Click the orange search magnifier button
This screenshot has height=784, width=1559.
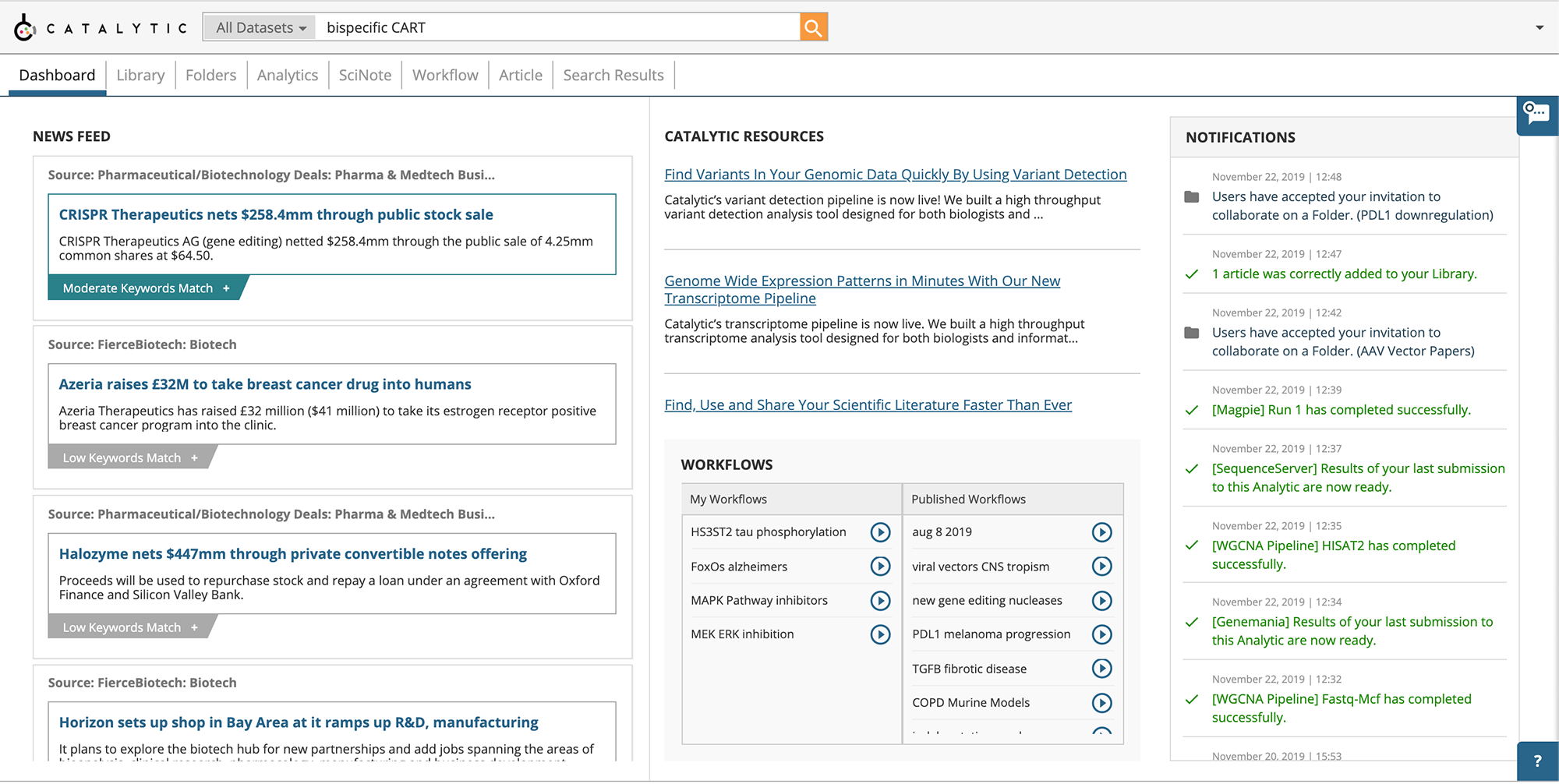[813, 27]
